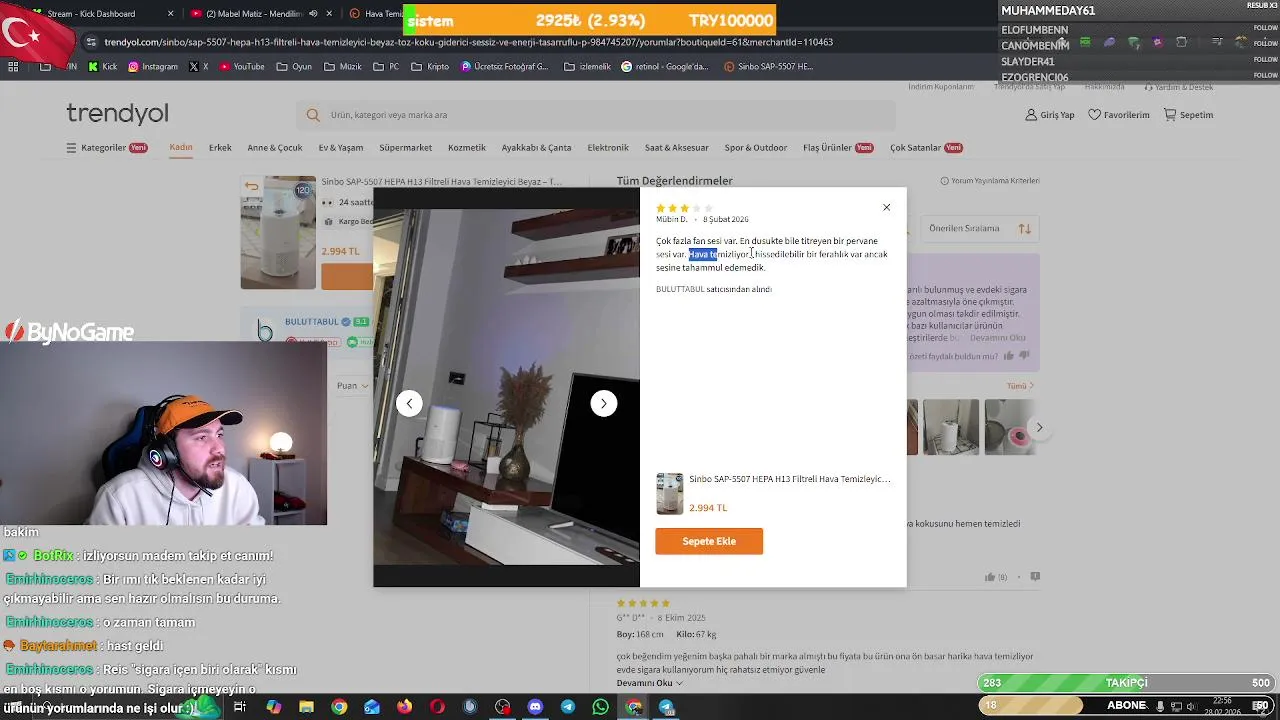
Task: Open the Oyun bookmarks folder
Action: [x=294, y=67]
